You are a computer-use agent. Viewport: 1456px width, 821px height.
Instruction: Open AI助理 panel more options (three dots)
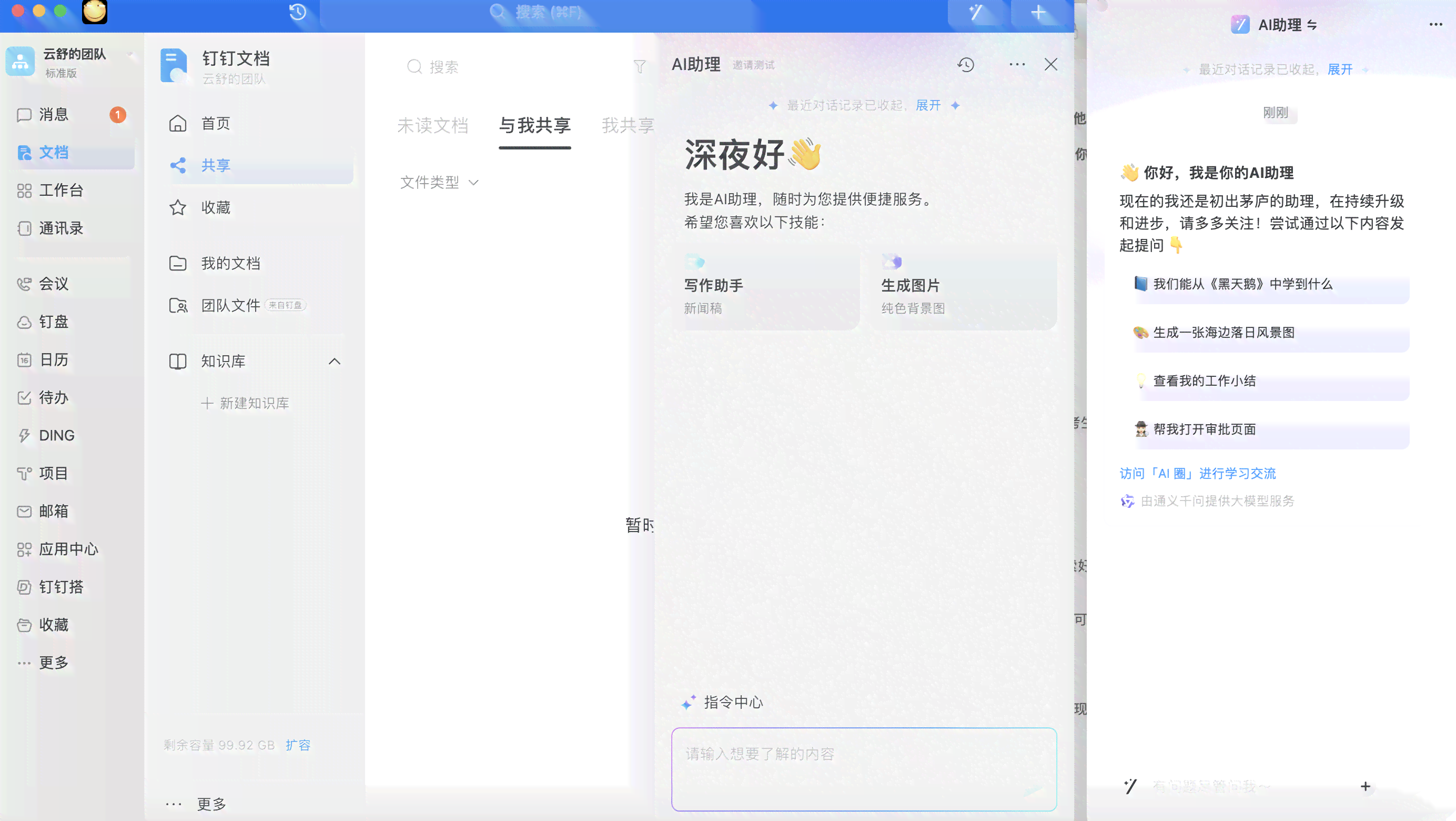pyautogui.click(x=1017, y=65)
